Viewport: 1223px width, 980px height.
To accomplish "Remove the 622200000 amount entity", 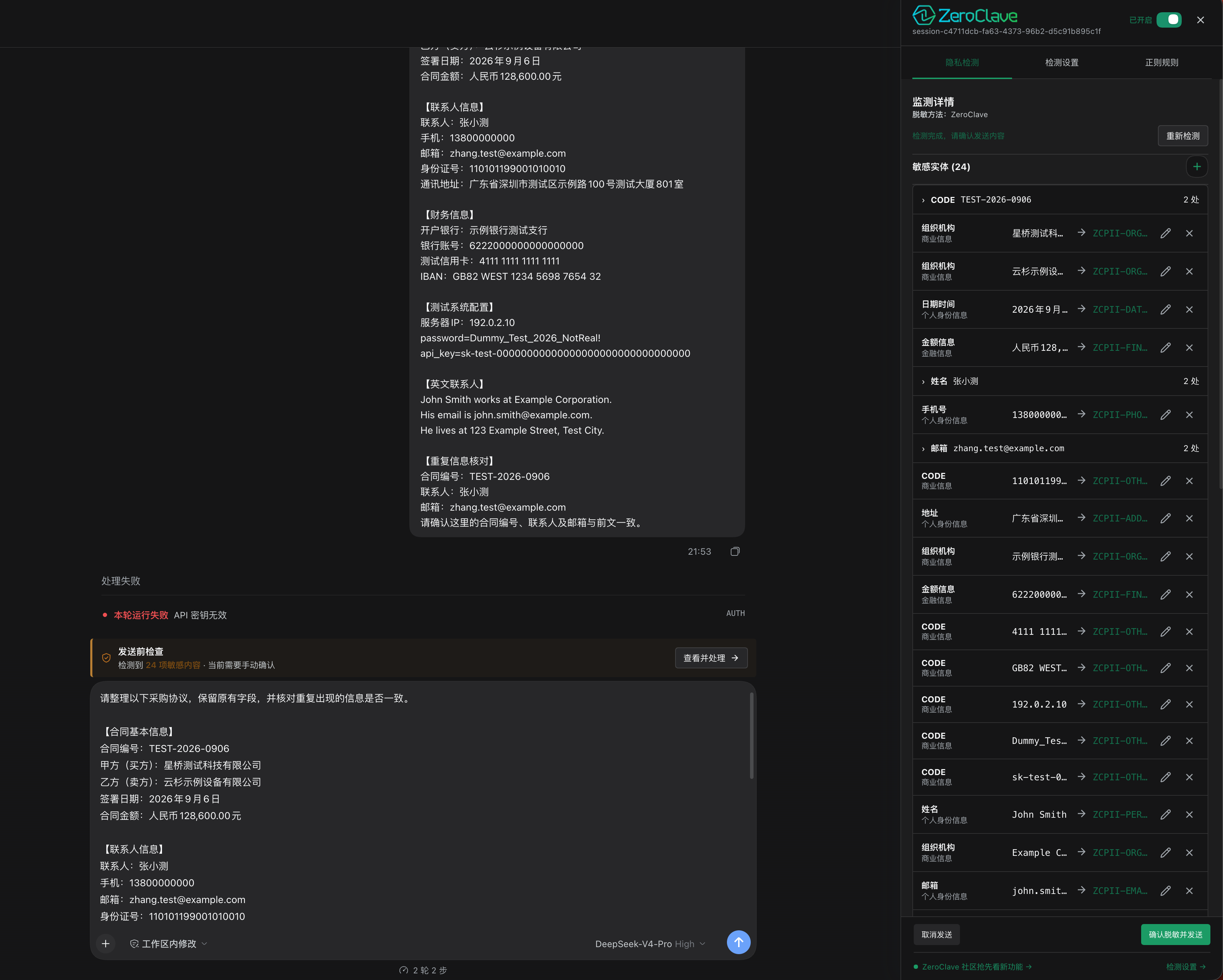I will click(x=1189, y=594).
